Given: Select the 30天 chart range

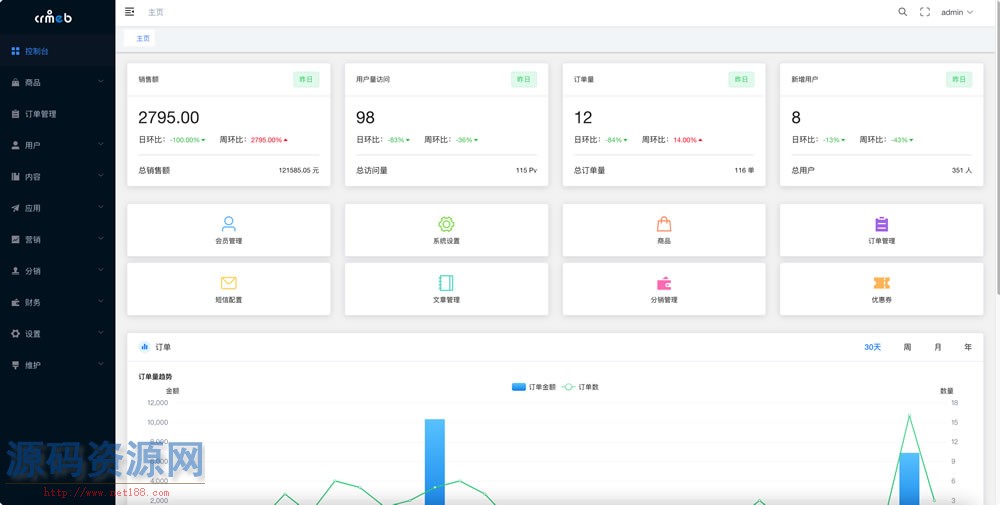Looking at the screenshot, I should [872, 347].
